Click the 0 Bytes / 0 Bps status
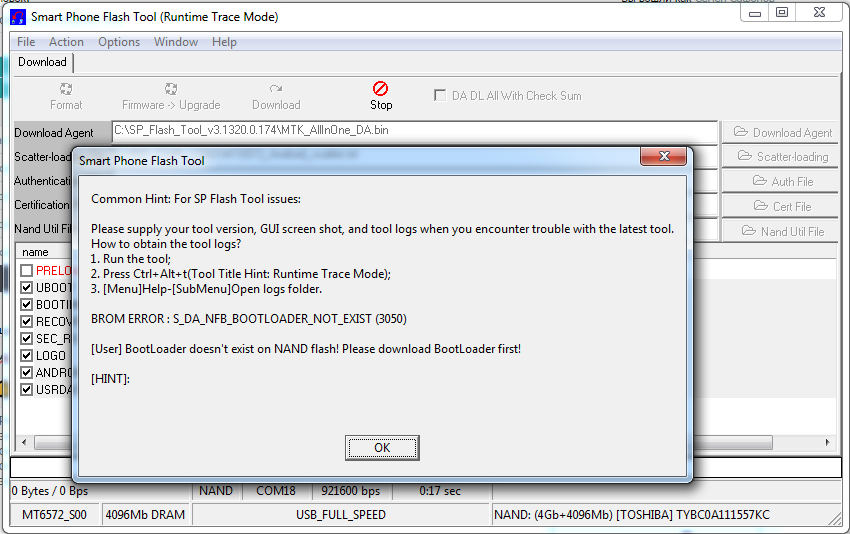The image size is (850, 534). [x=50, y=491]
